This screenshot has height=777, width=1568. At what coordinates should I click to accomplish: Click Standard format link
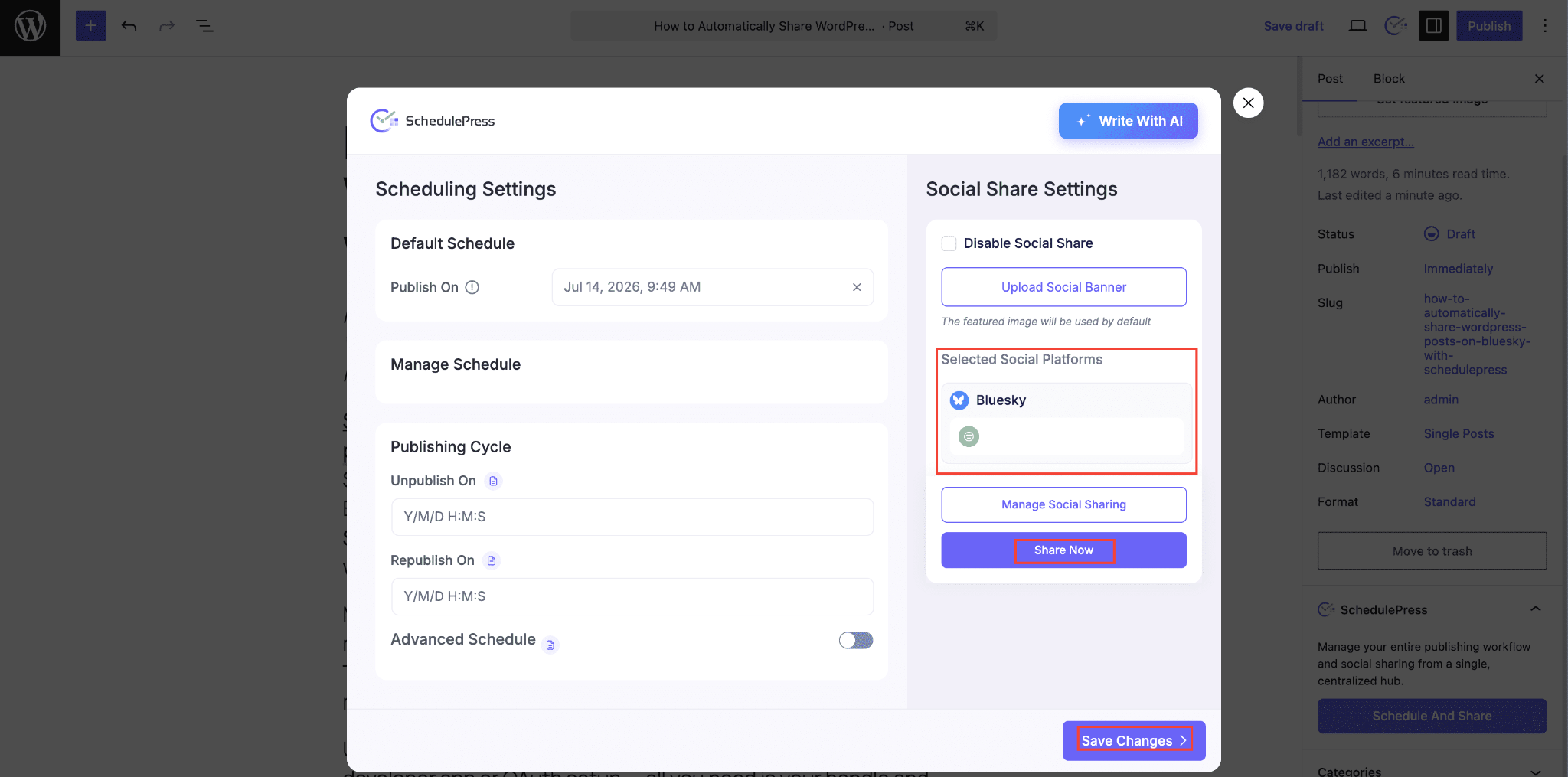[1449, 501]
